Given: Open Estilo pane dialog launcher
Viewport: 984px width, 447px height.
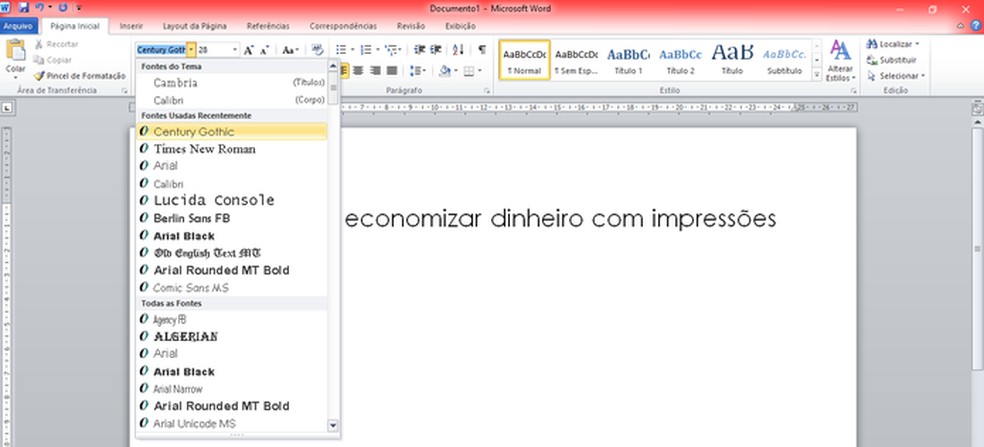Looking at the screenshot, I should click(x=853, y=91).
